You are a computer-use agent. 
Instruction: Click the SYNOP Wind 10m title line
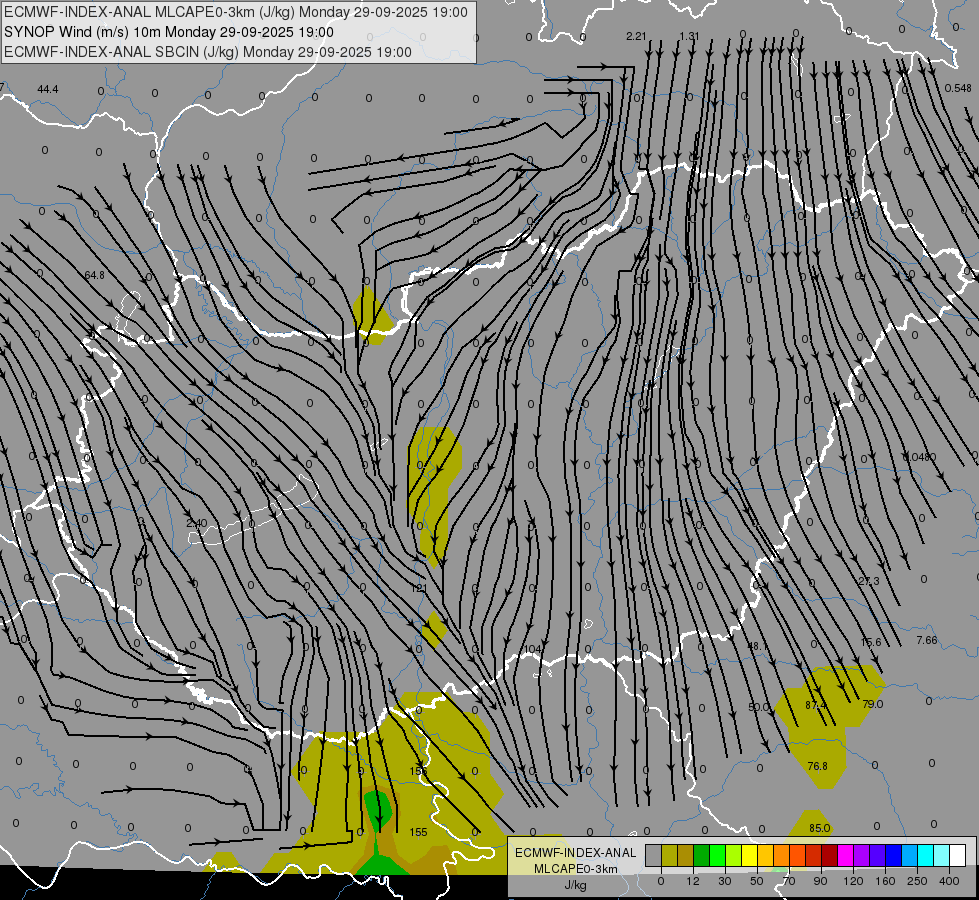coord(169,32)
